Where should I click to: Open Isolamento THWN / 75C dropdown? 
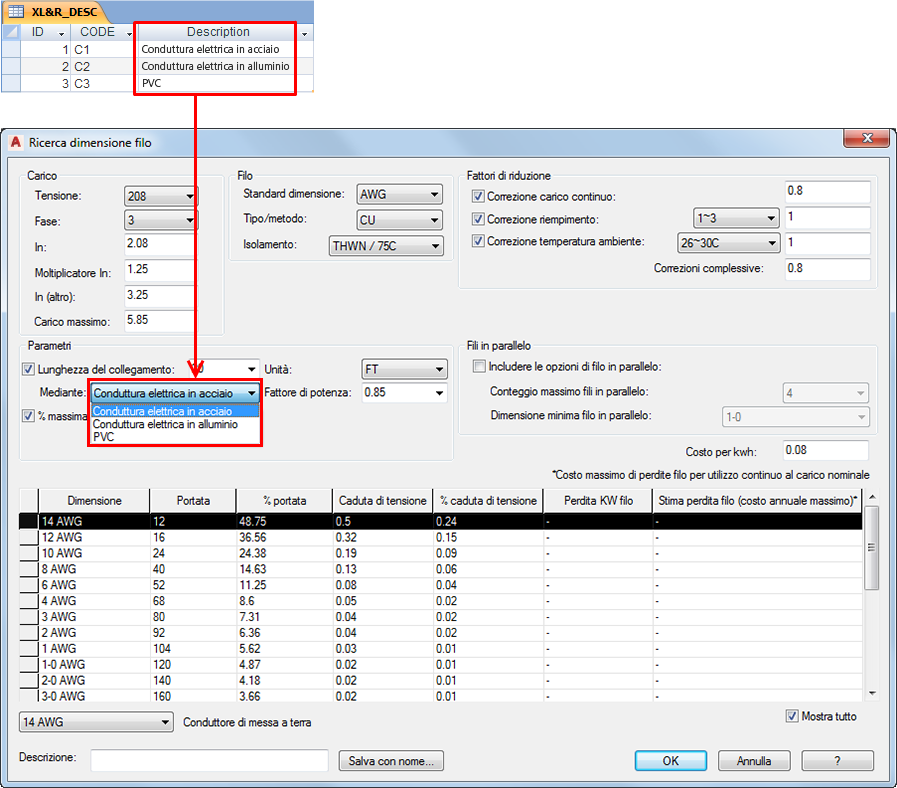point(386,246)
